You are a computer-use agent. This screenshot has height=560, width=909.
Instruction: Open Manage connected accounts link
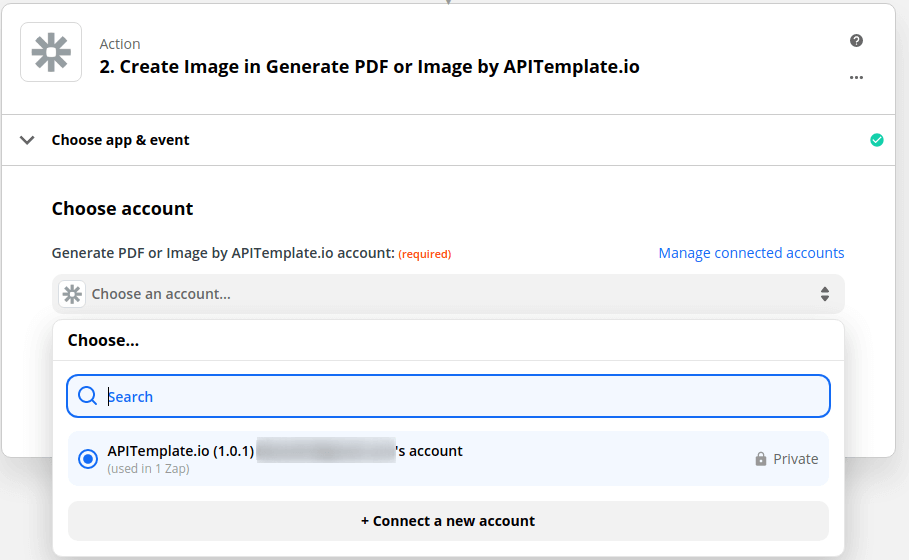pos(751,253)
